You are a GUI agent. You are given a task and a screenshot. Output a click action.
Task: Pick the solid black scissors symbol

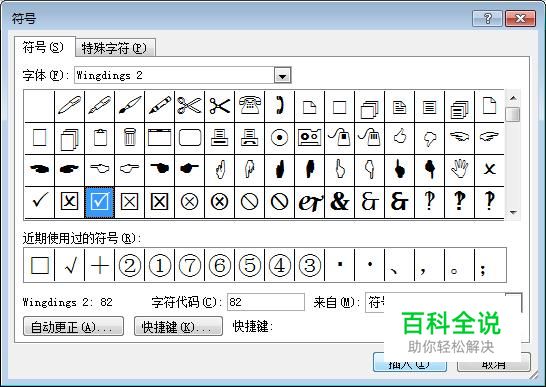tap(219, 106)
